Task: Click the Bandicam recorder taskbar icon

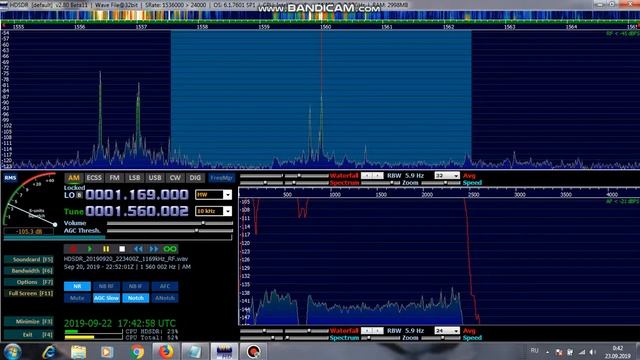Action: [x=253, y=351]
